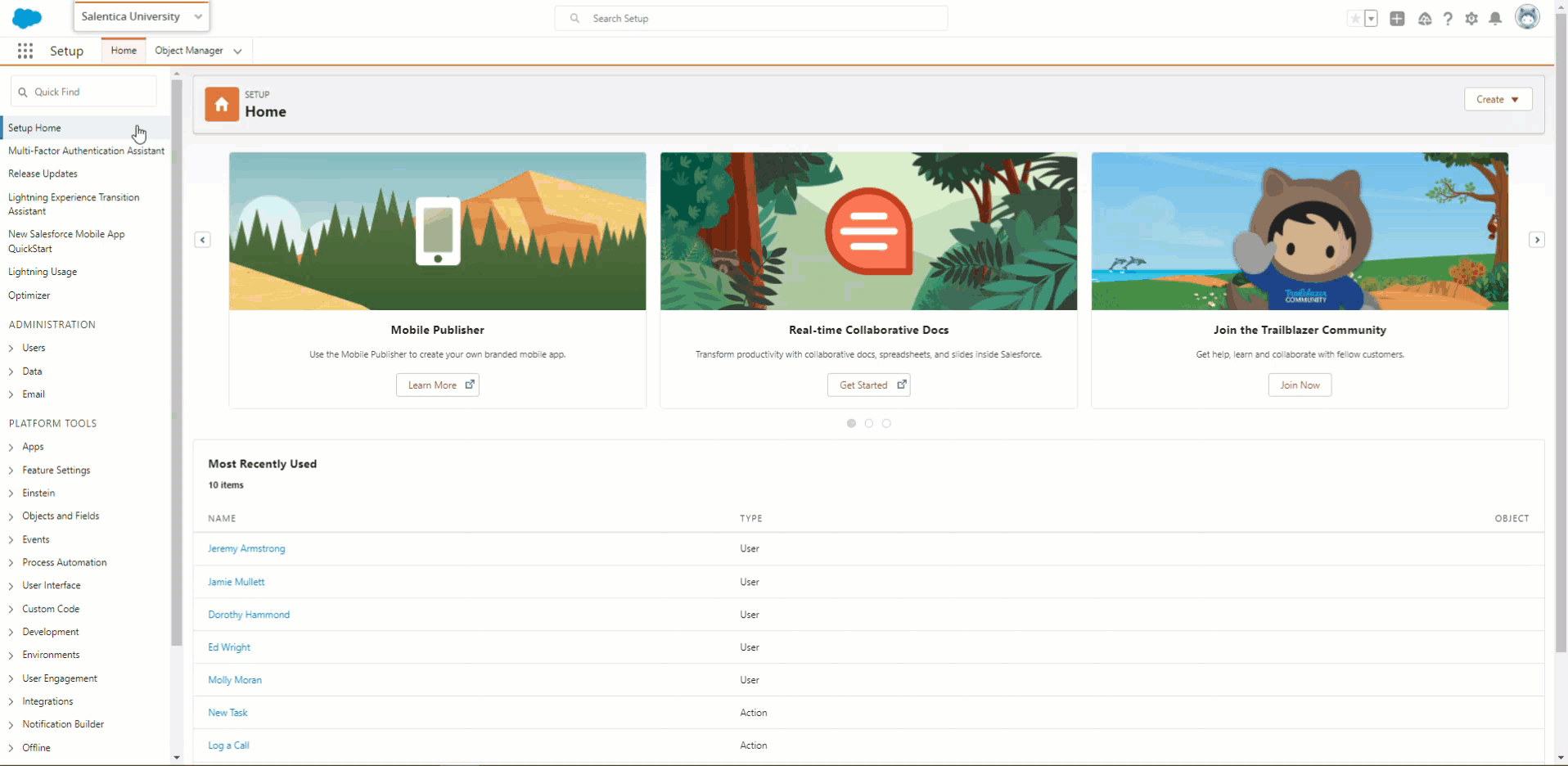Viewport: 1568px width, 766px height.
Task: Open Lightning Experience Transition Assistant
Action: coord(74,204)
